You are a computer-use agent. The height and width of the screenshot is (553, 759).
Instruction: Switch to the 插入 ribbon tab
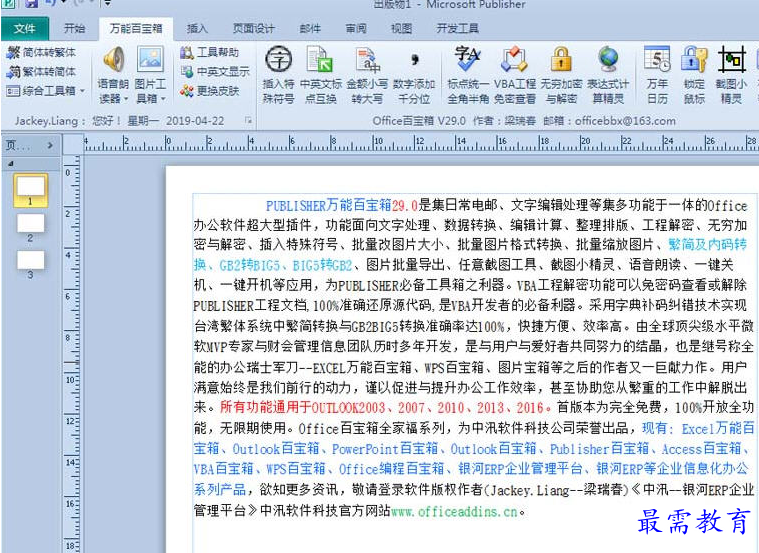(x=197, y=29)
